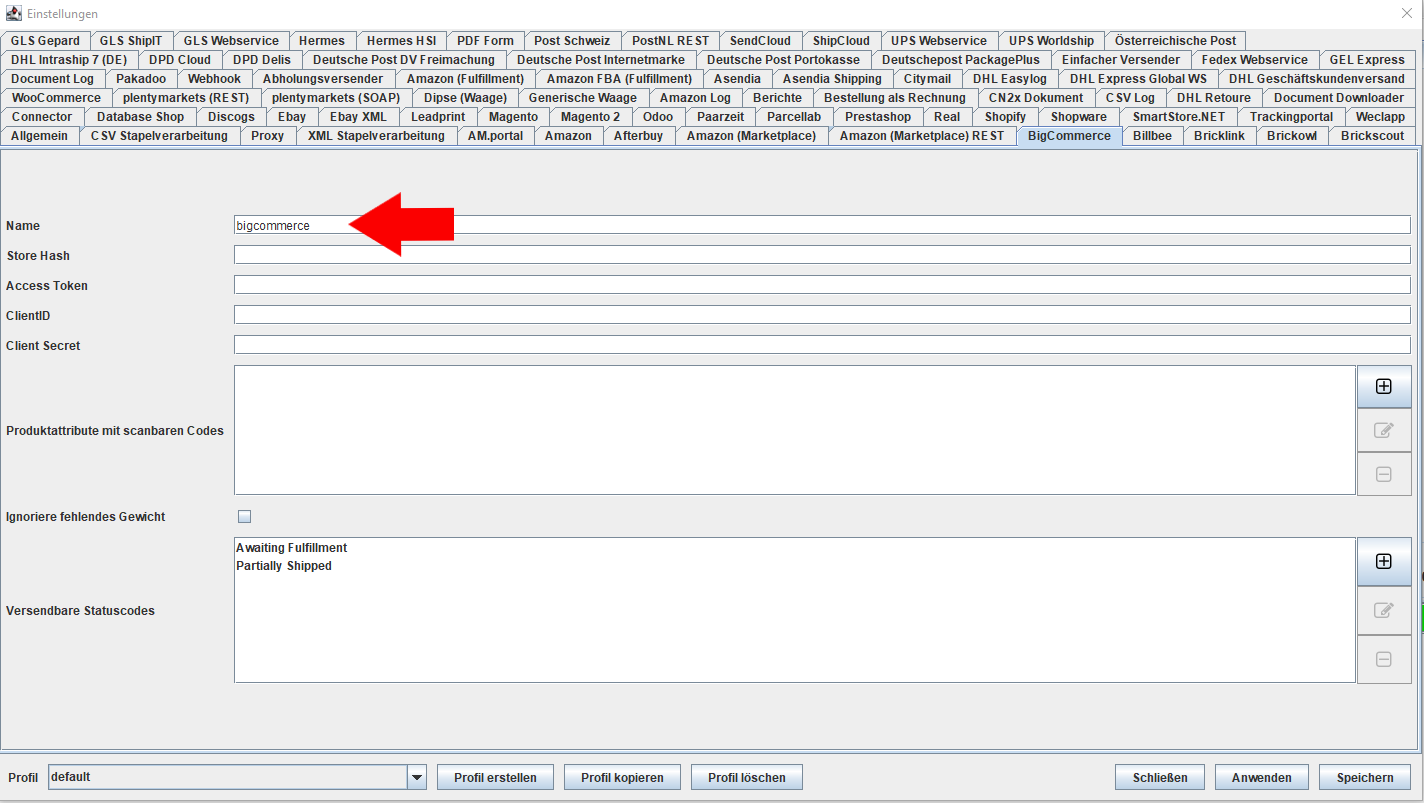Open the Document Downloader tab
1424x803 pixels.
pos(1339,98)
